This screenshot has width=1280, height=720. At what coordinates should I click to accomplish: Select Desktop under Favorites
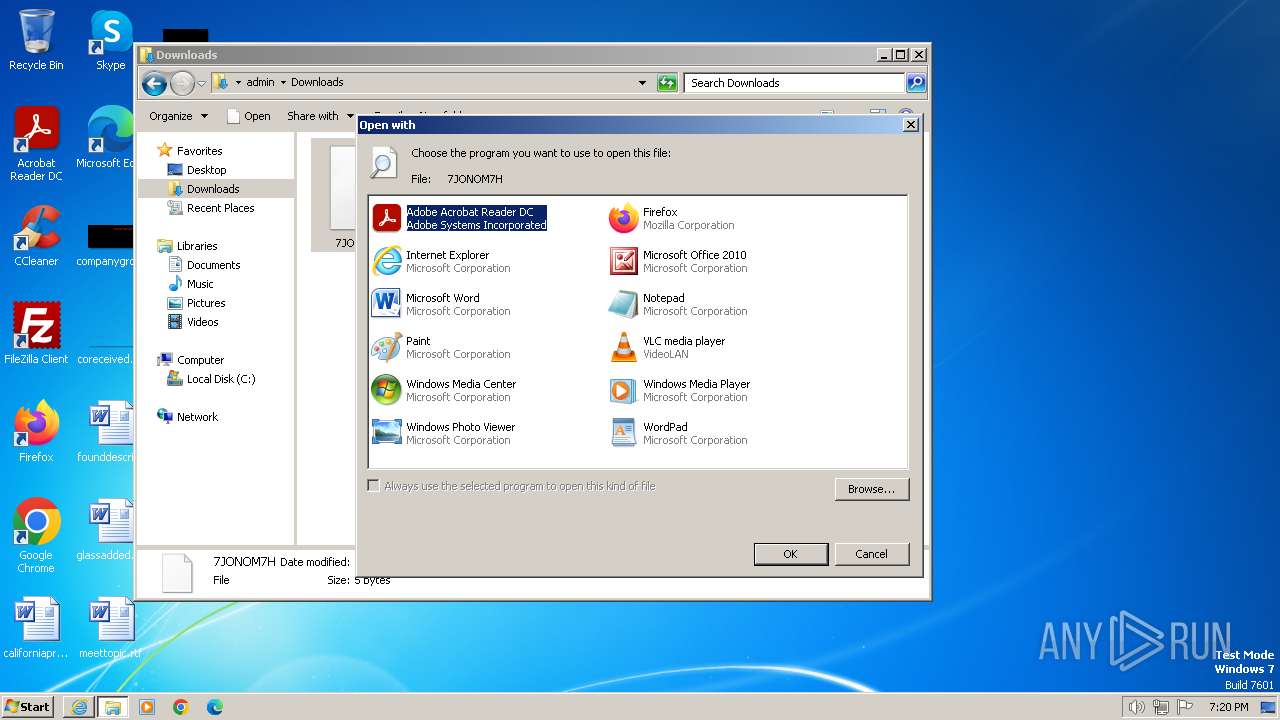click(206, 170)
